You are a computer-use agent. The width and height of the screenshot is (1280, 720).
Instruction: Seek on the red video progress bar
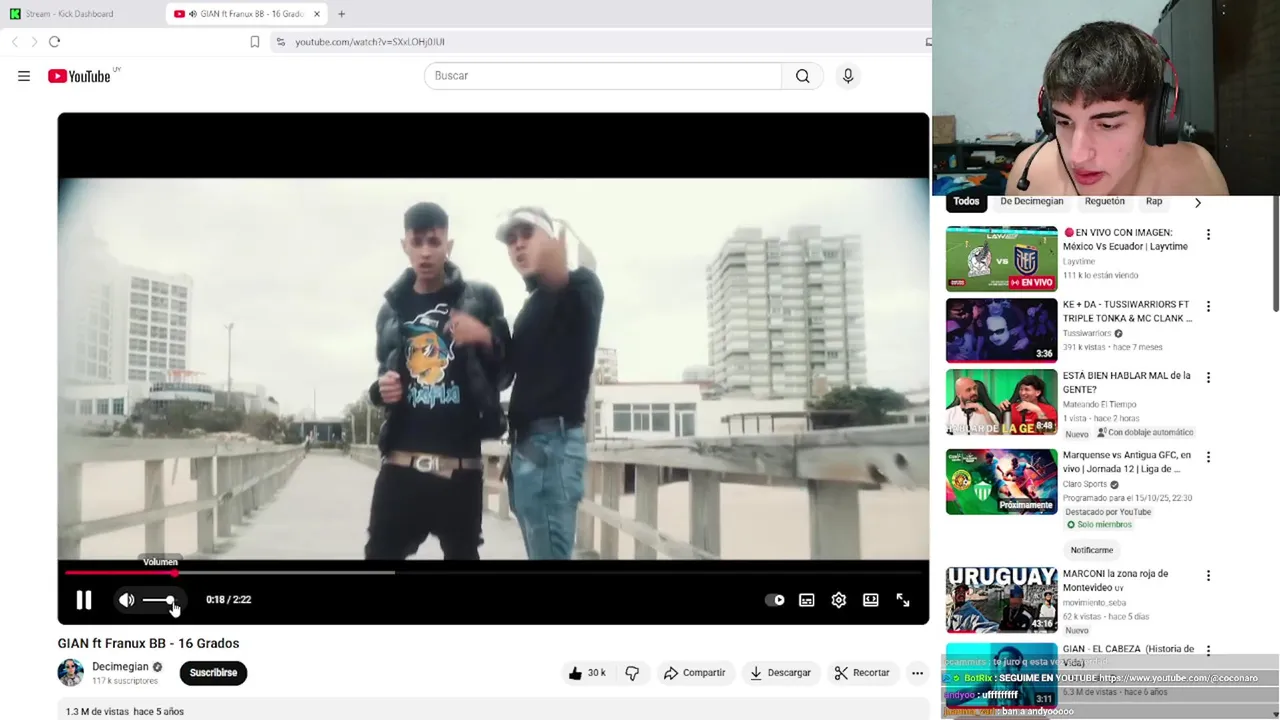pyautogui.click(x=492, y=573)
